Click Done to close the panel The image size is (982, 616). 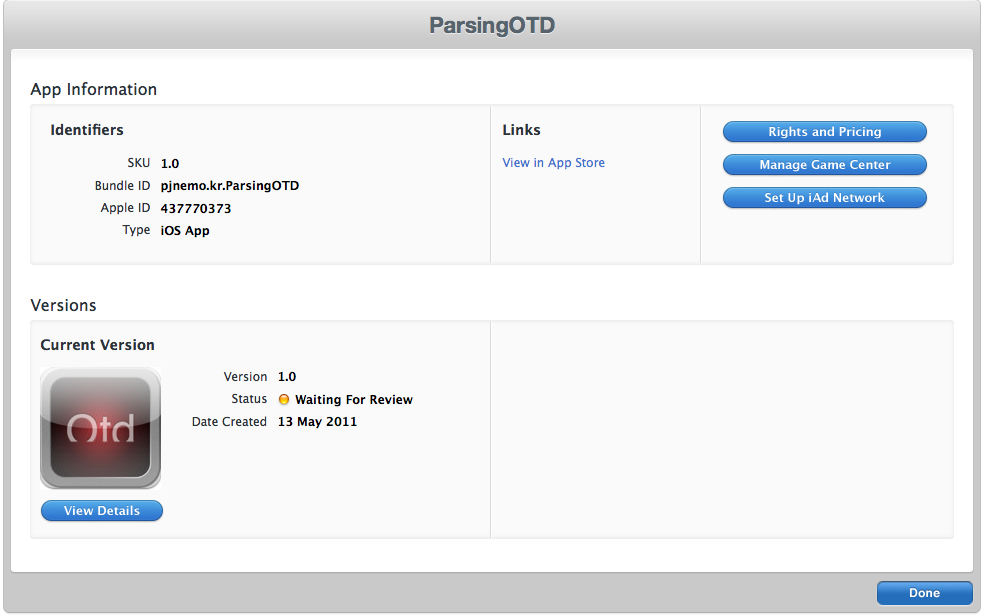tap(924, 593)
